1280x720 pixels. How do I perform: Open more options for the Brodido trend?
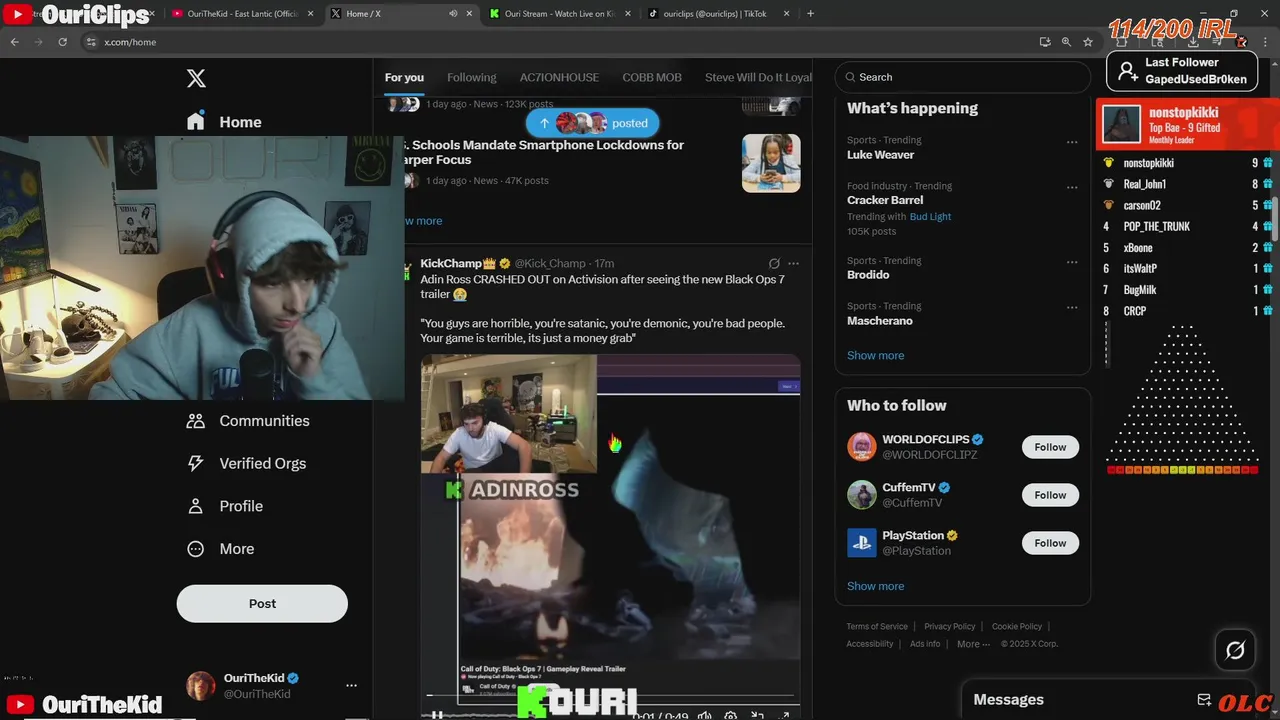1072,262
